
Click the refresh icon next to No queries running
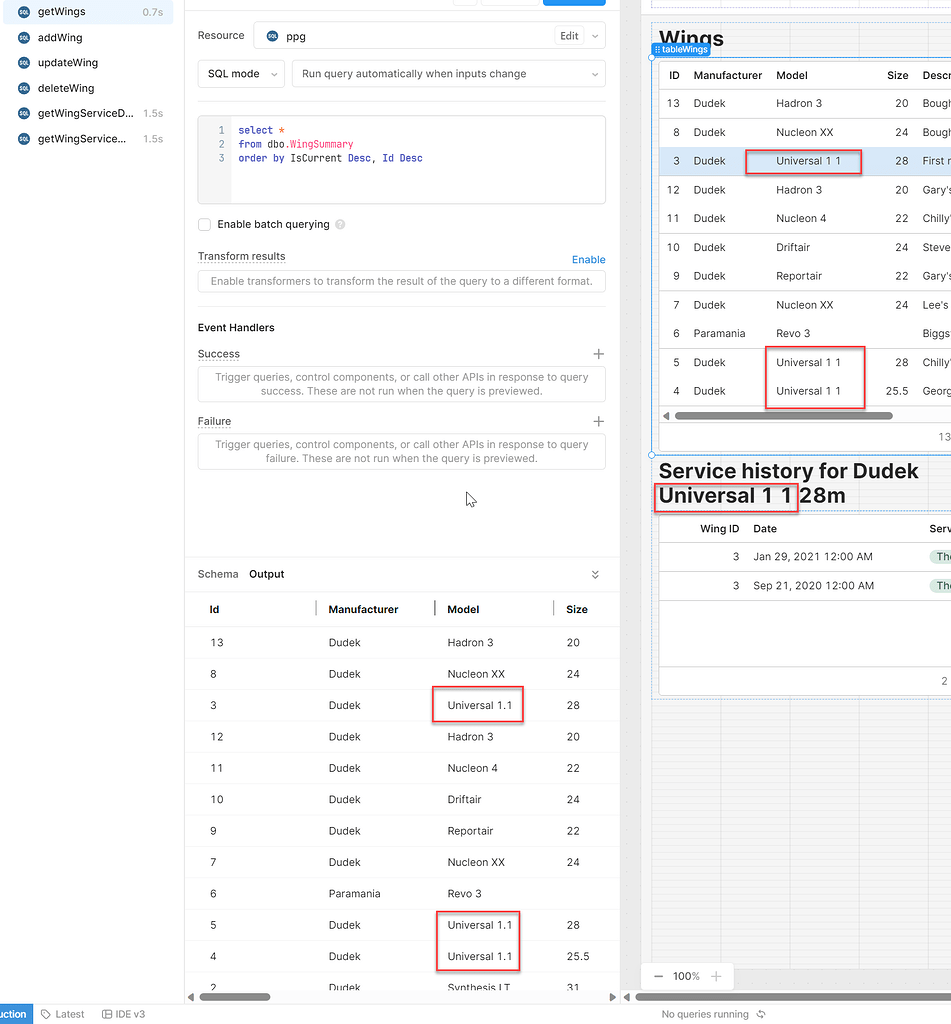(x=761, y=1014)
